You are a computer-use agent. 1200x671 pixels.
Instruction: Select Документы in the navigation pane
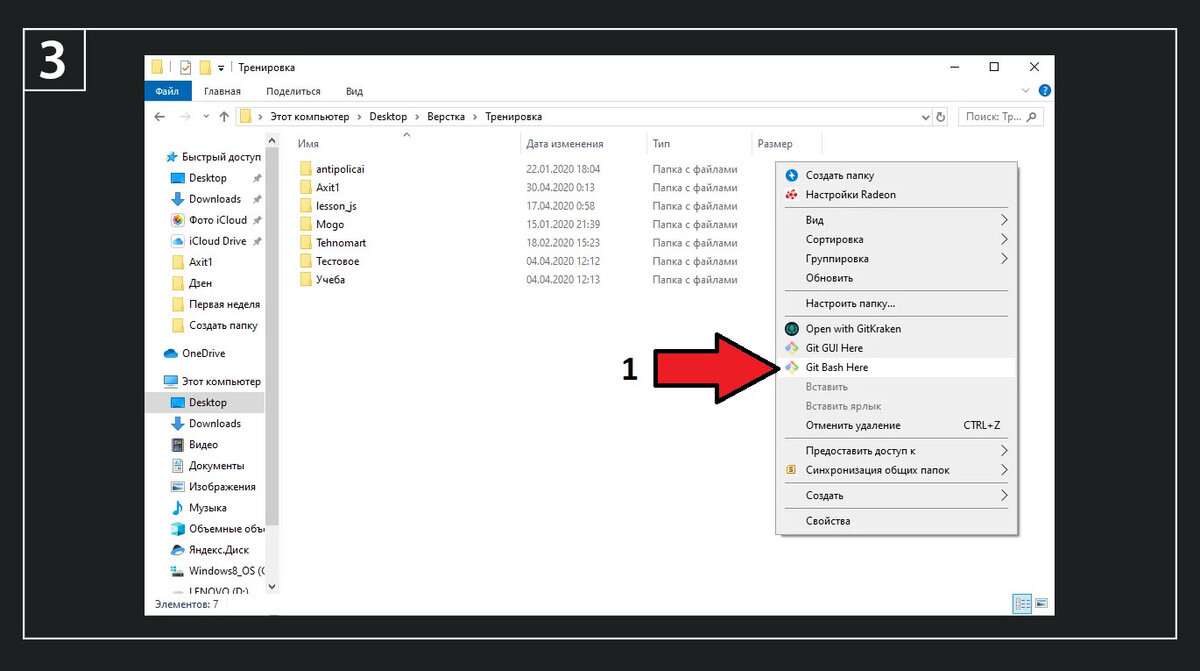click(216, 466)
